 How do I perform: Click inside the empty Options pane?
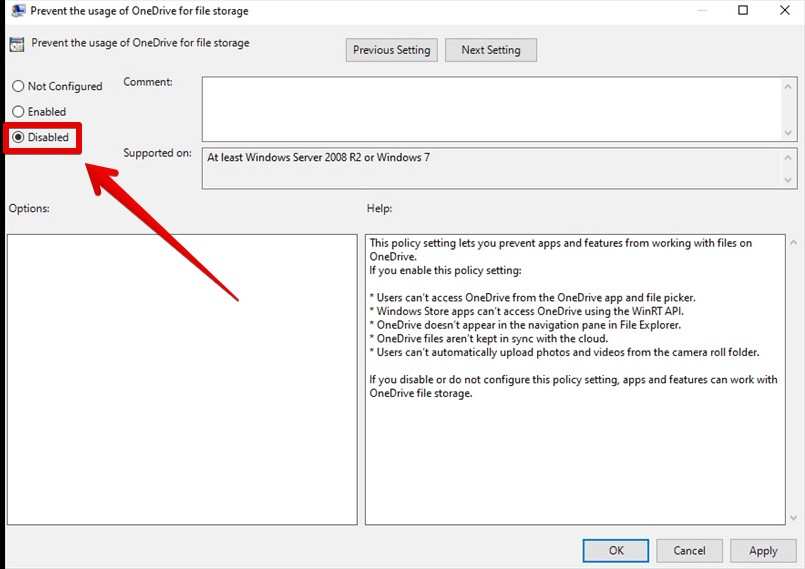(182, 379)
